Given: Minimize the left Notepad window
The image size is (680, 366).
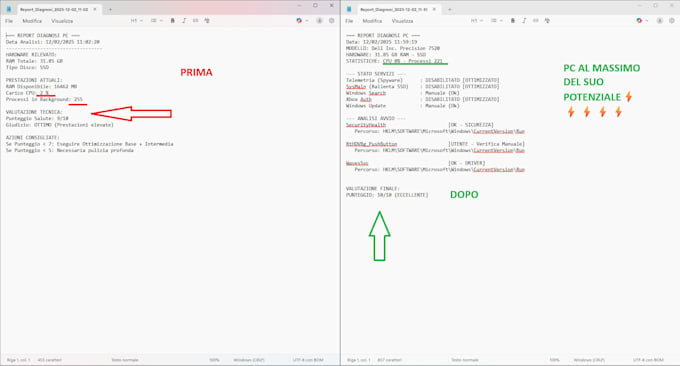Looking at the screenshot, I should [299, 6].
